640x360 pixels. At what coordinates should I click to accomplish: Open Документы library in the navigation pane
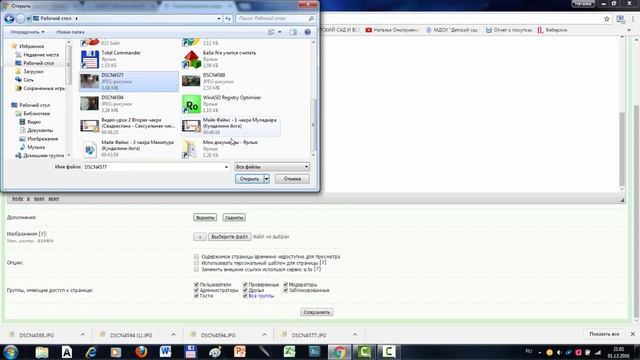pos(40,130)
